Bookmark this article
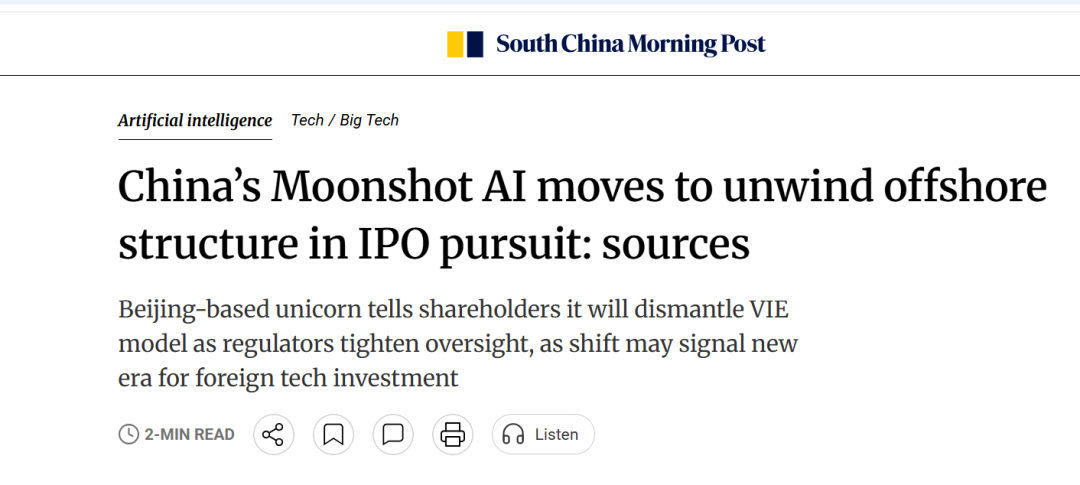 (333, 435)
